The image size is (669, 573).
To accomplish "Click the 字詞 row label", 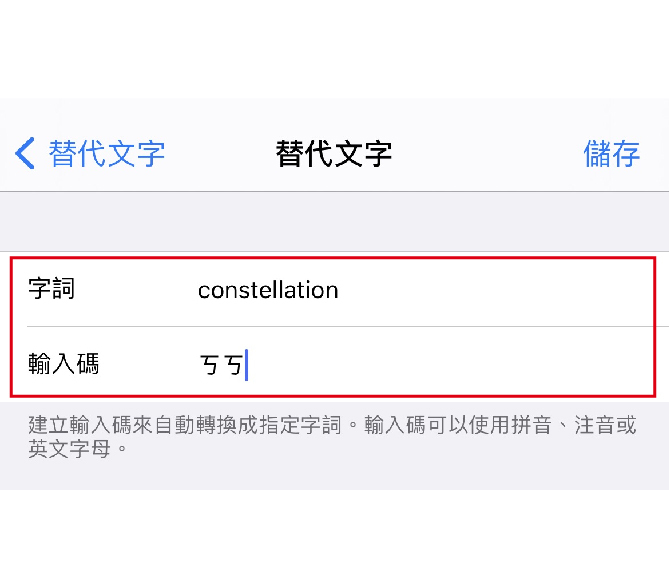I will [x=52, y=290].
